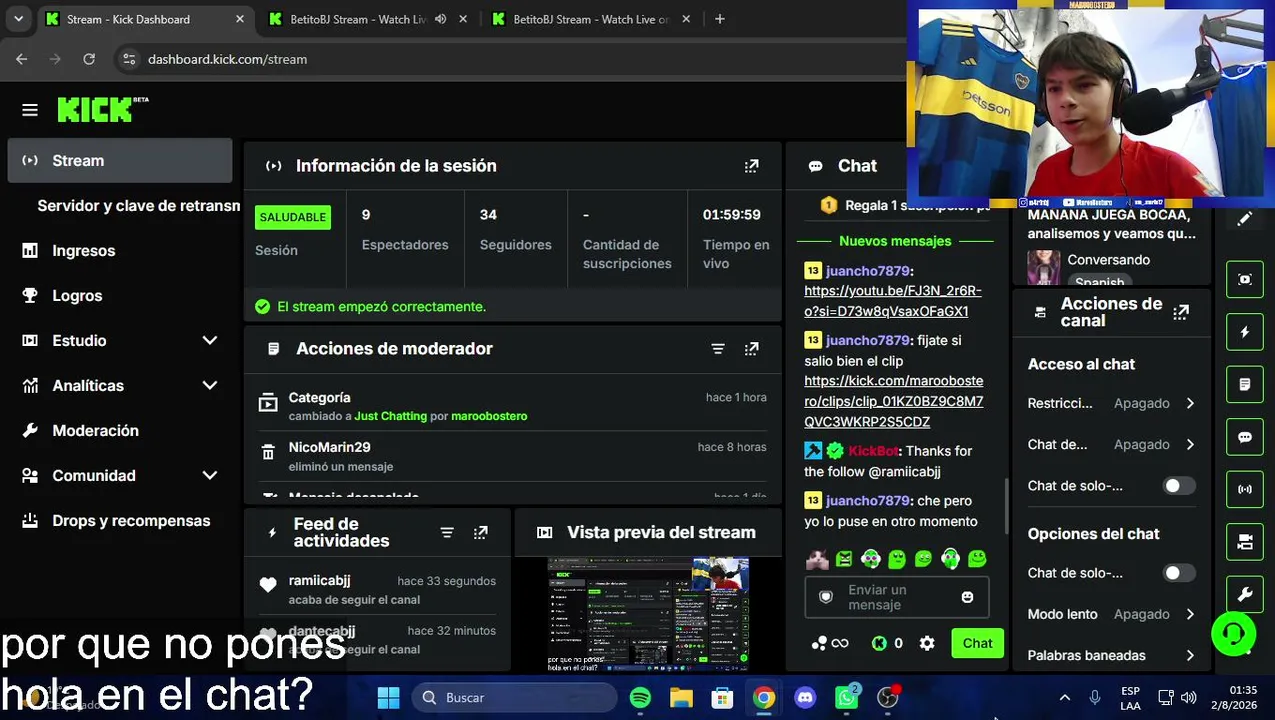Open the browser tab search dropdown
The height and width of the screenshot is (720, 1275).
(x=18, y=19)
